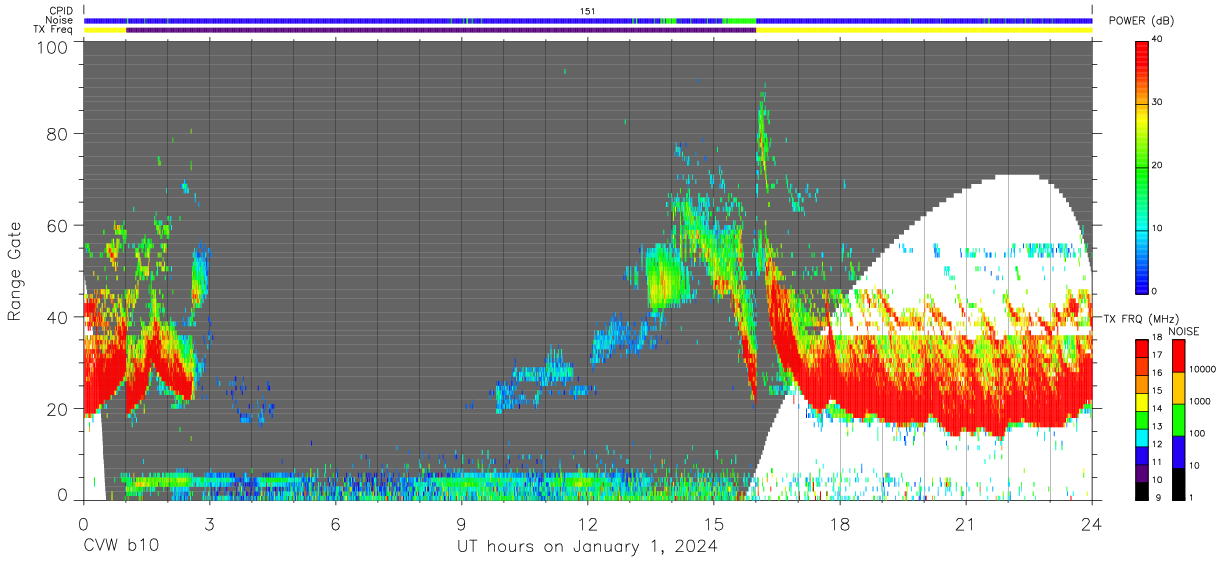The image size is (1228, 567).
Task: Click the 15 tick on UT hours axis
Action: (x=714, y=523)
